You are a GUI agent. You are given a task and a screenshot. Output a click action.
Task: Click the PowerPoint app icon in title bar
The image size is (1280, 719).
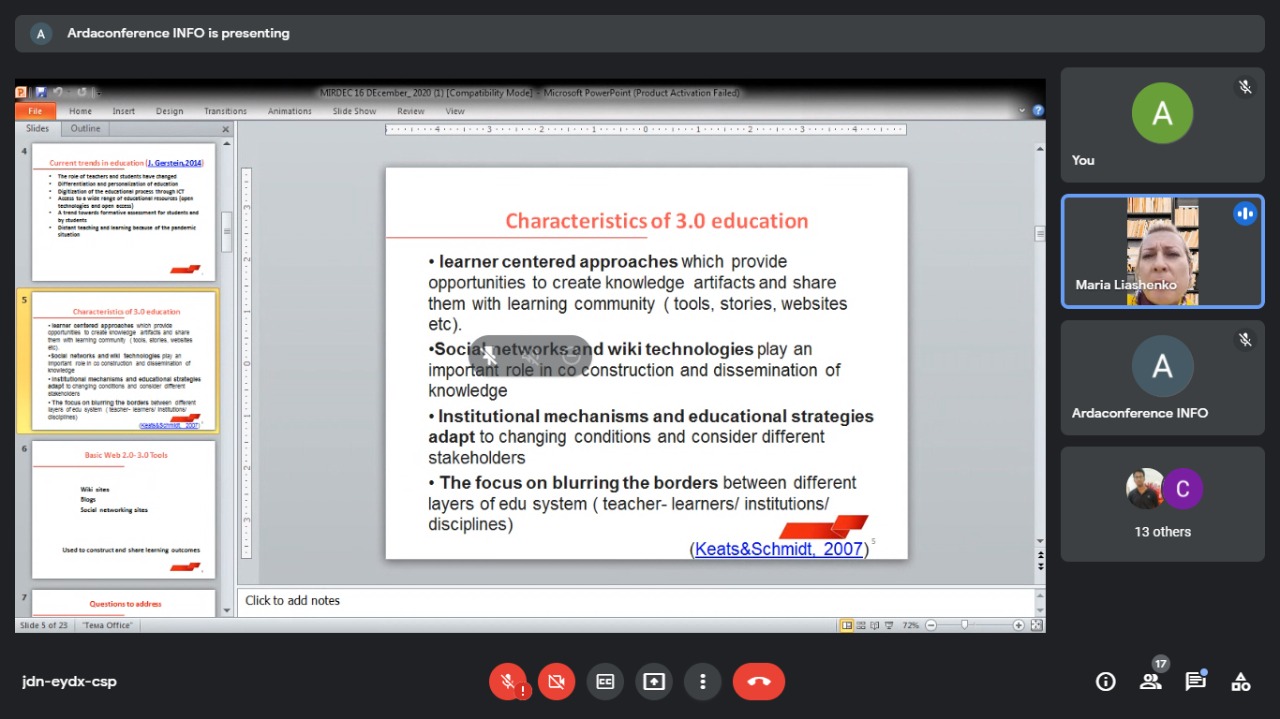(21, 92)
